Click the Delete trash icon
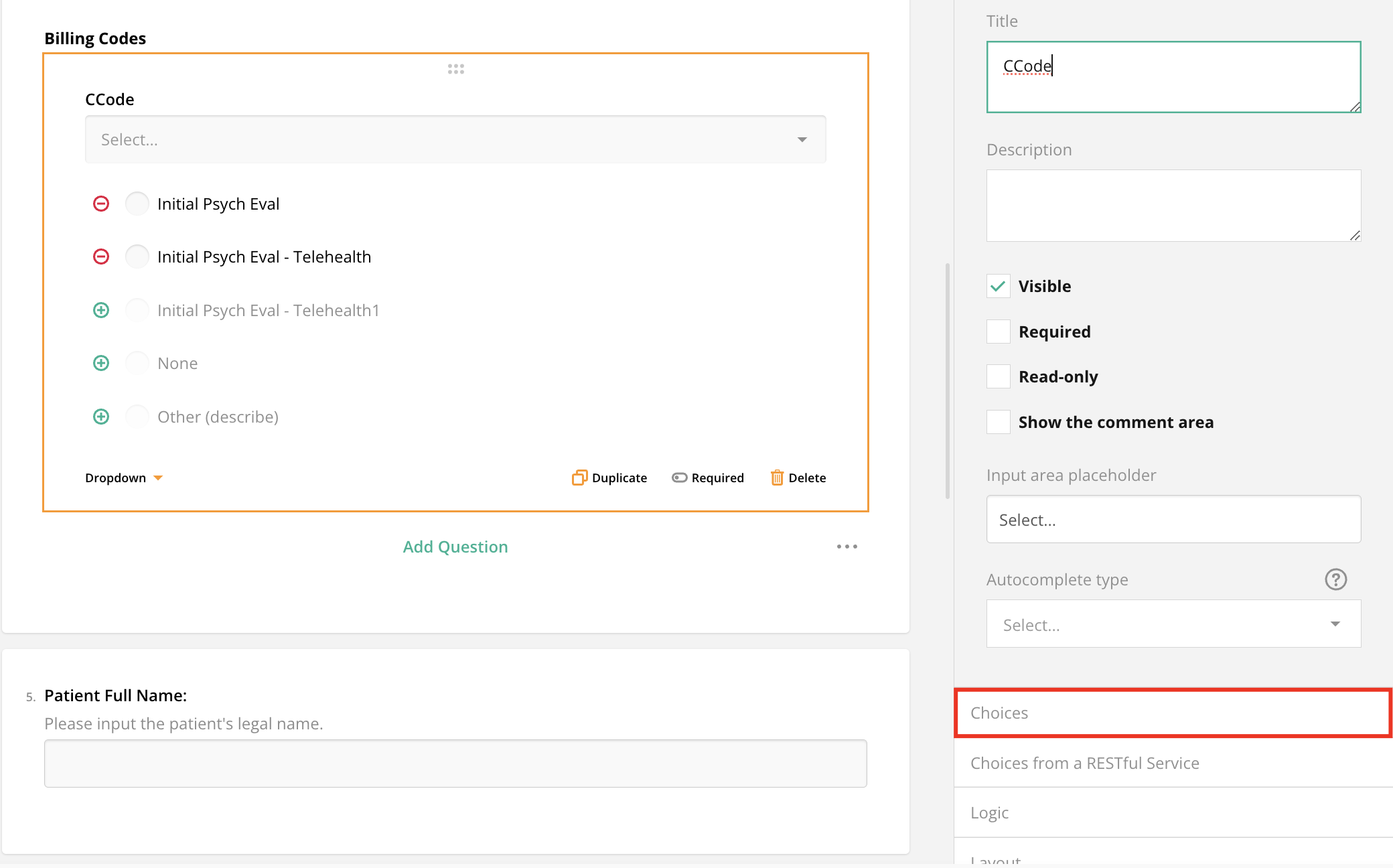The height and width of the screenshot is (868, 1393). pos(777,478)
